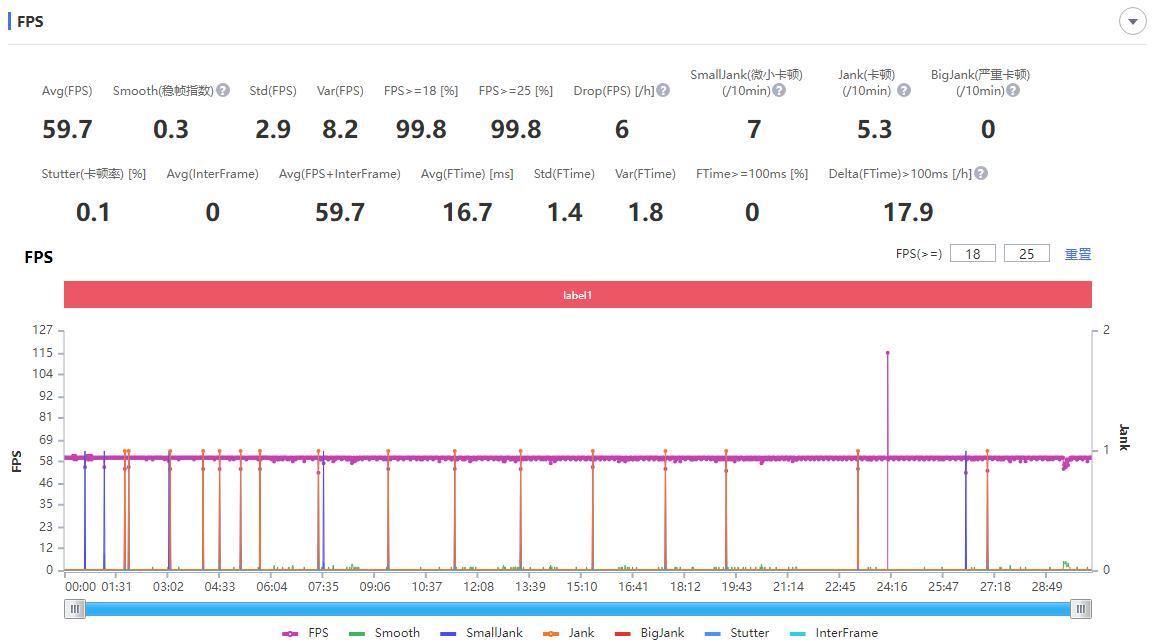Hide SmallJank series via legend
Image resolution: width=1157 pixels, height=644 pixels.
tap(482, 633)
